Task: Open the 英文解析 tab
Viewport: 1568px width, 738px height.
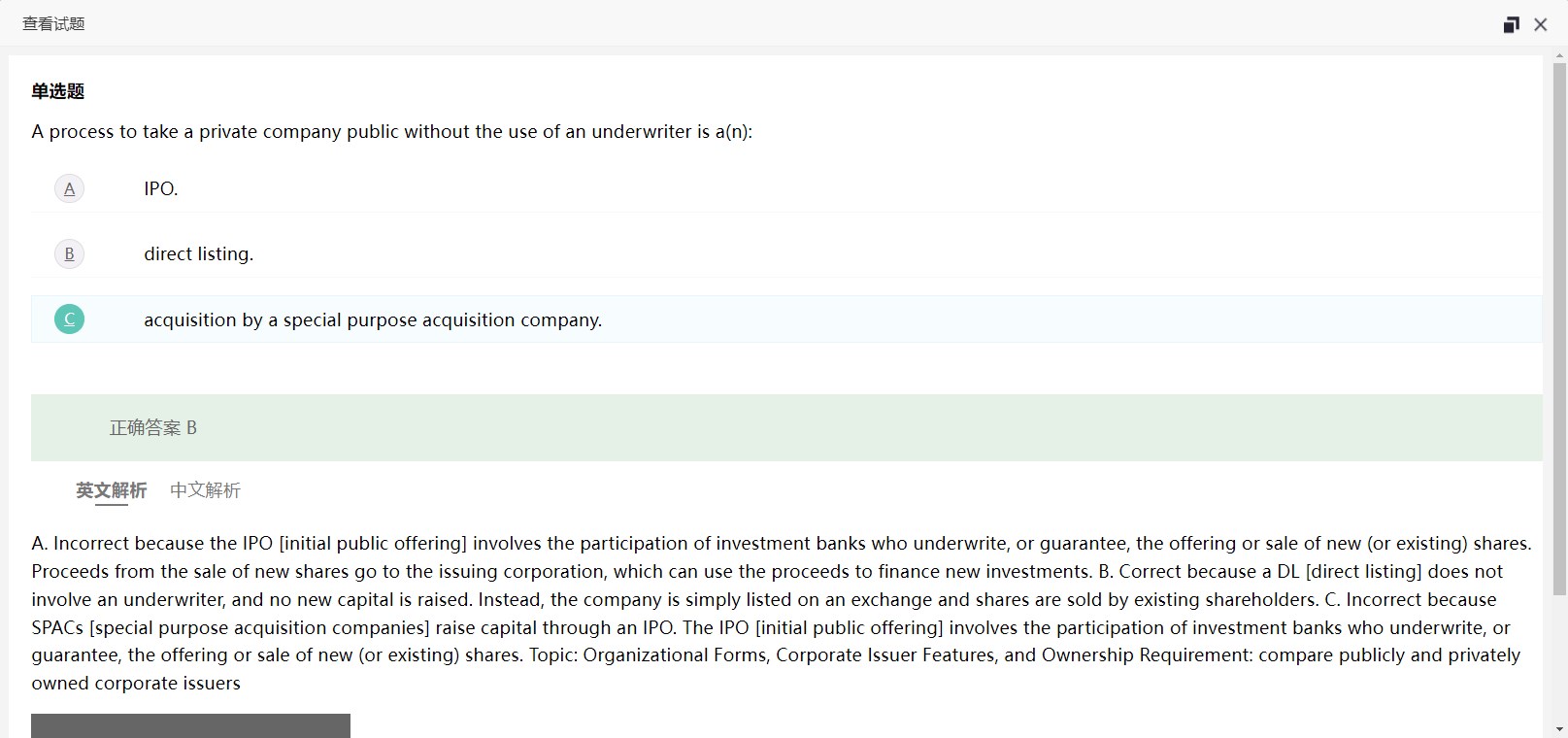Action: [112, 490]
